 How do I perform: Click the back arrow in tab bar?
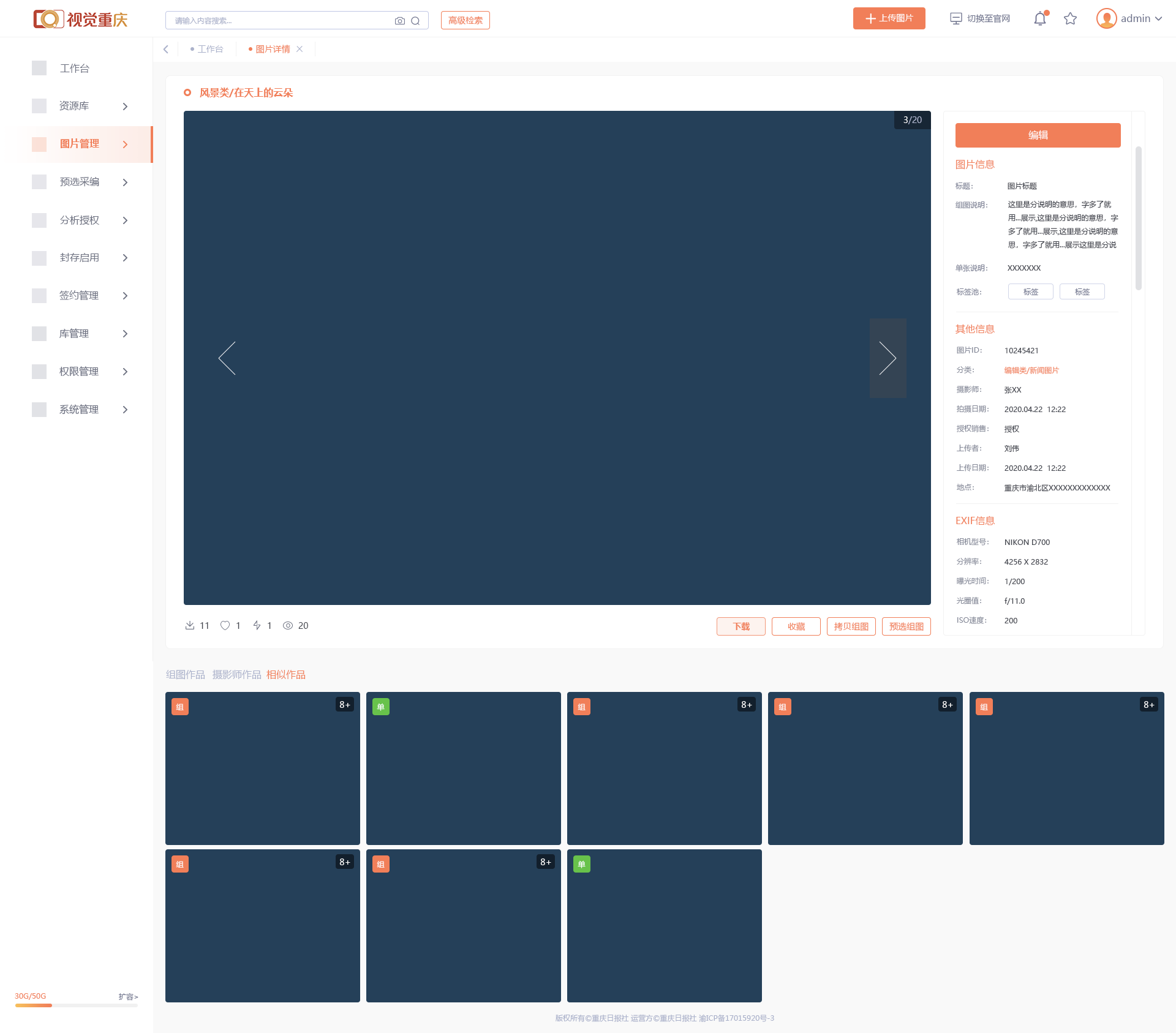pyautogui.click(x=165, y=49)
